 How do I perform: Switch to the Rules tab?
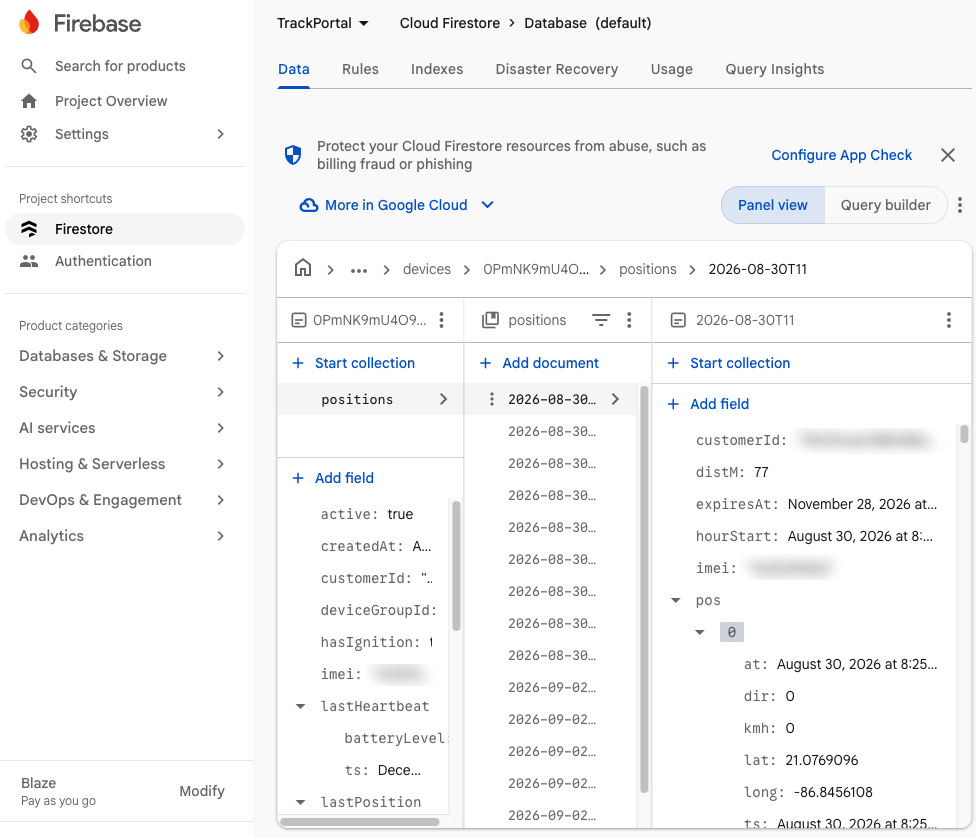(360, 69)
